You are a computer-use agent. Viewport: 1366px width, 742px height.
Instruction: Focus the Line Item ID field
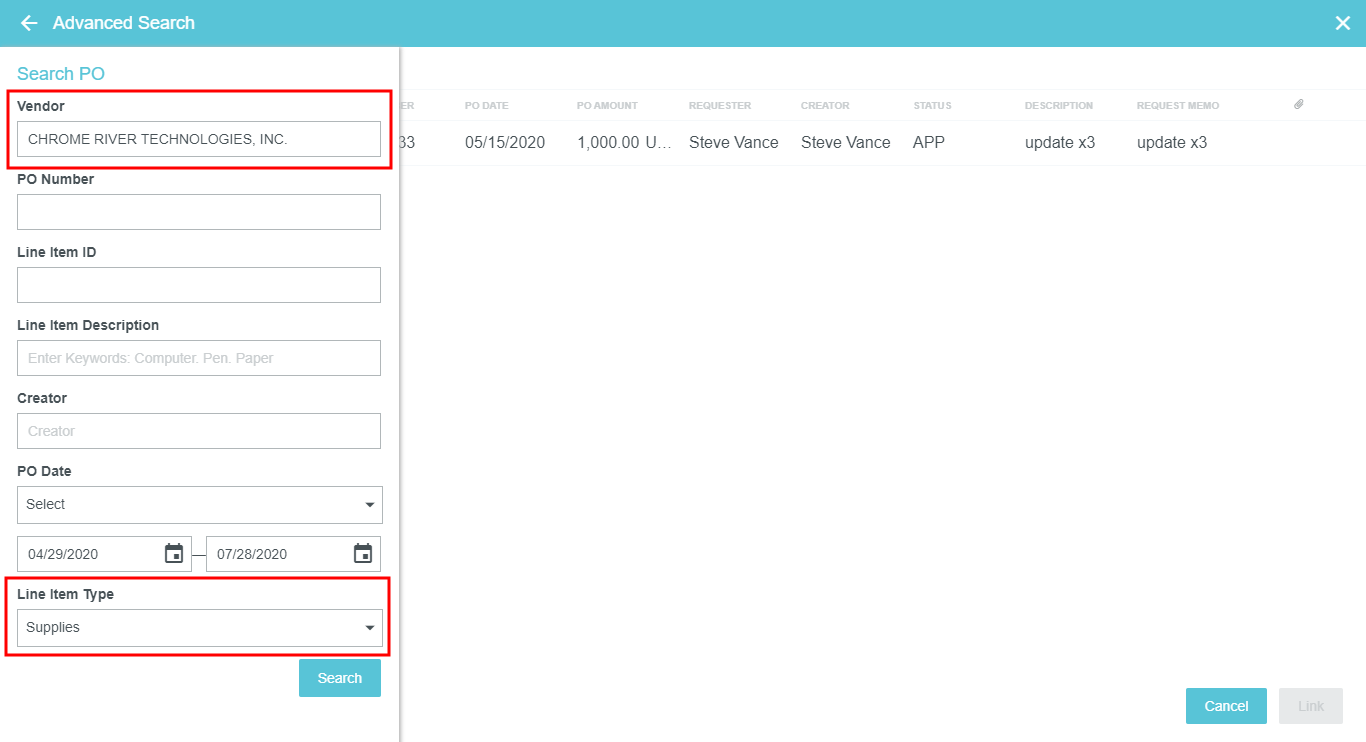tap(199, 285)
